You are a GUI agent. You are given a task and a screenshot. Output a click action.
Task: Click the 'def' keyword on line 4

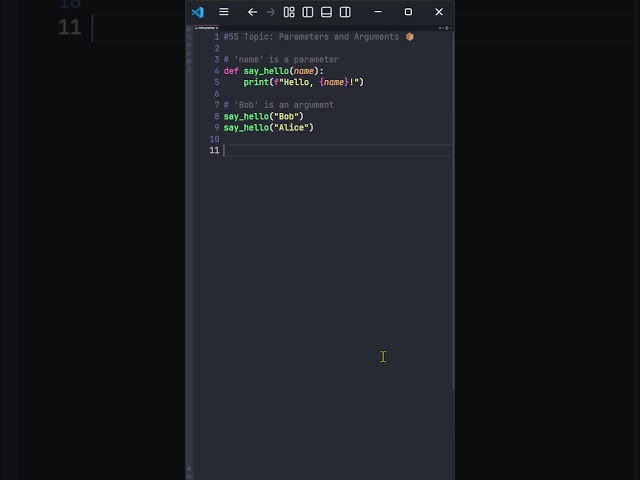[231, 71]
